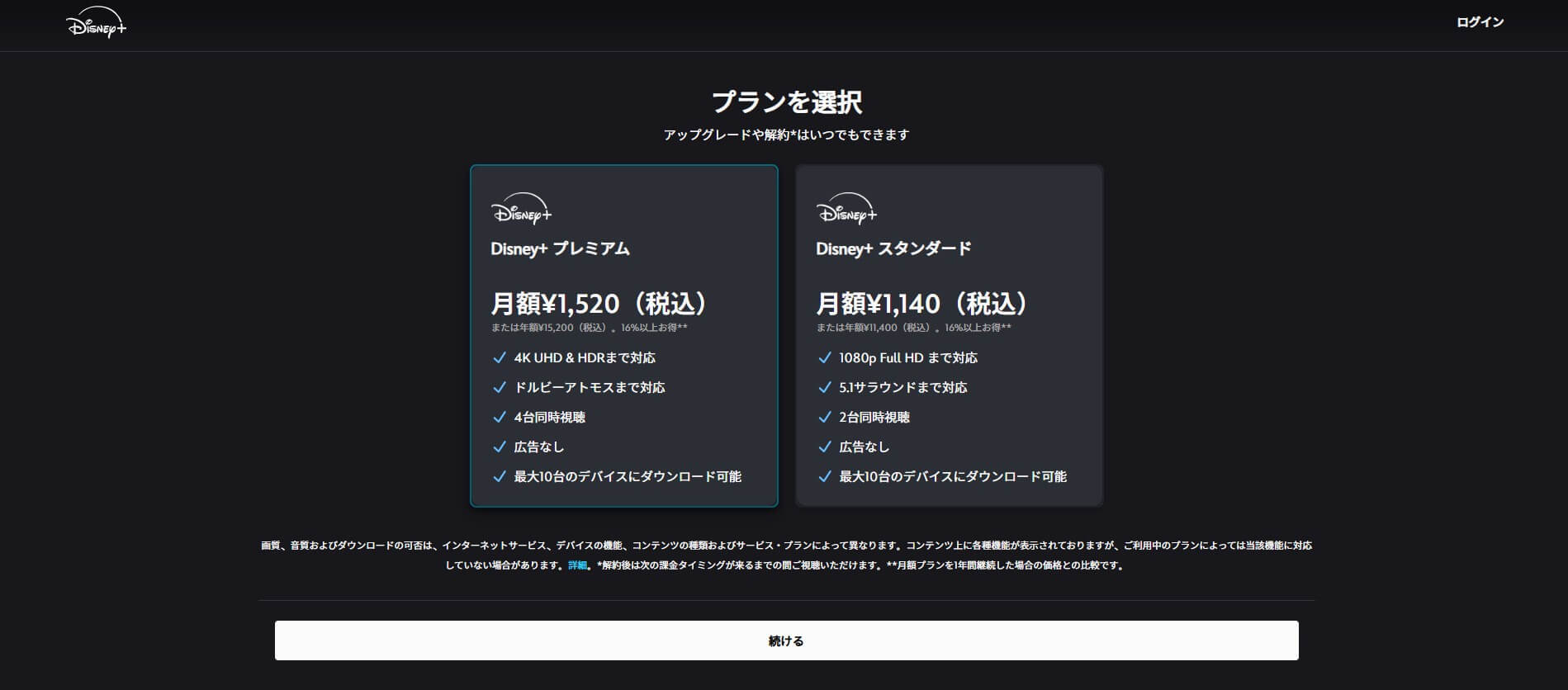The image size is (1568, 690).
Task: Click the download text in the プレミアム card
Action: 628,476
